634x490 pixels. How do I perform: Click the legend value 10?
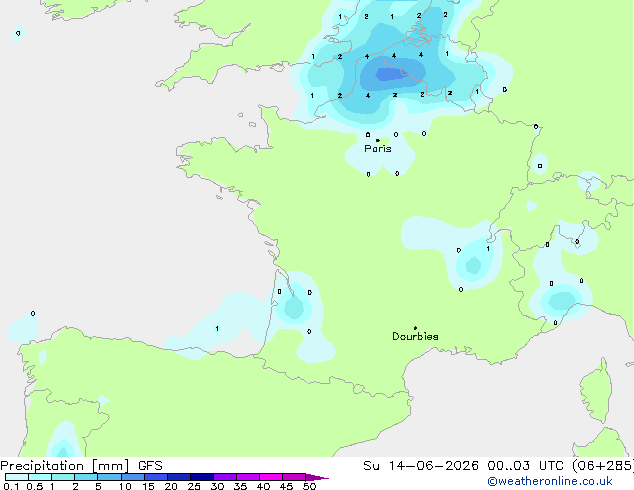coord(125,486)
